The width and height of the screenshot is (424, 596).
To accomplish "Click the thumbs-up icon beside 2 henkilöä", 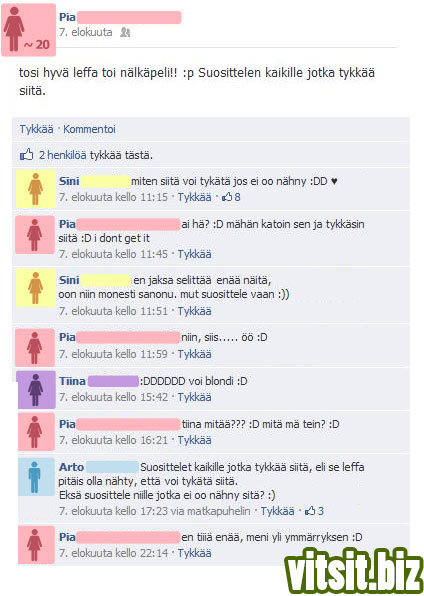I will (26, 155).
